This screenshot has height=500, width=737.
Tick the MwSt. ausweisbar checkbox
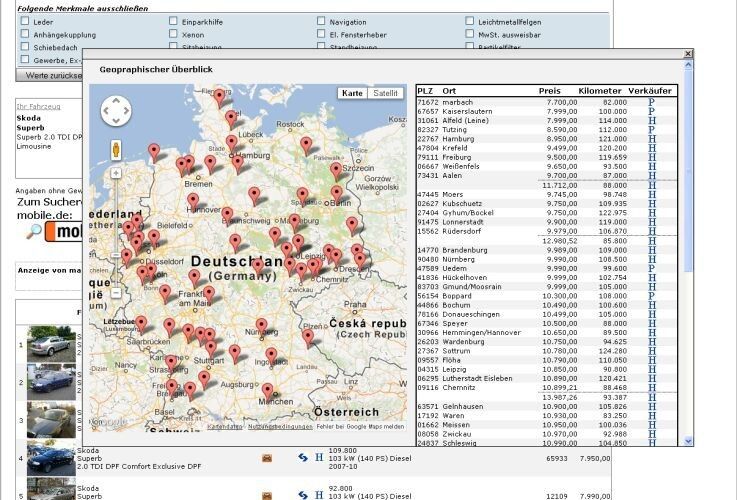click(470, 34)
